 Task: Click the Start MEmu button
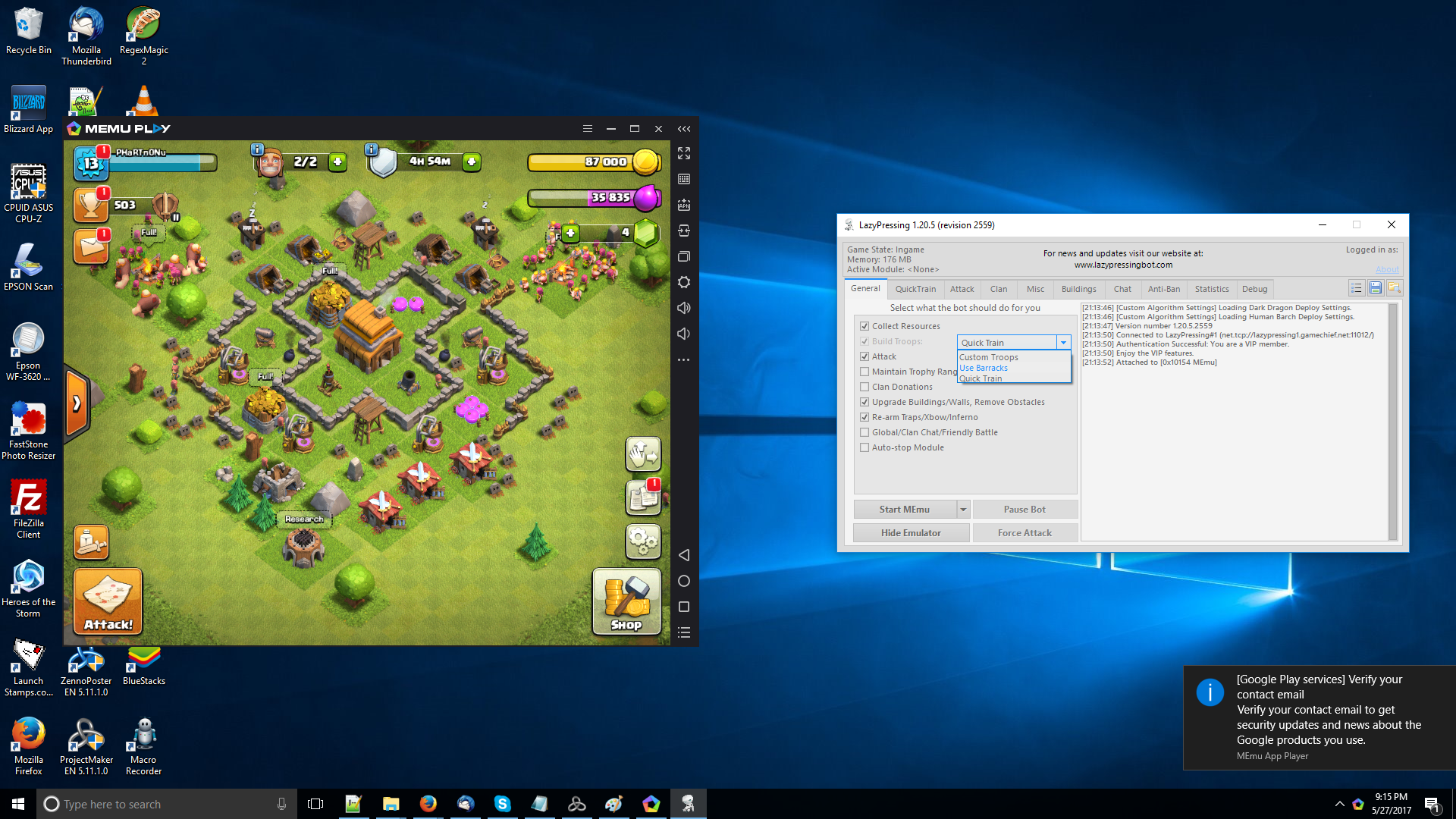[x=904, y=510]
